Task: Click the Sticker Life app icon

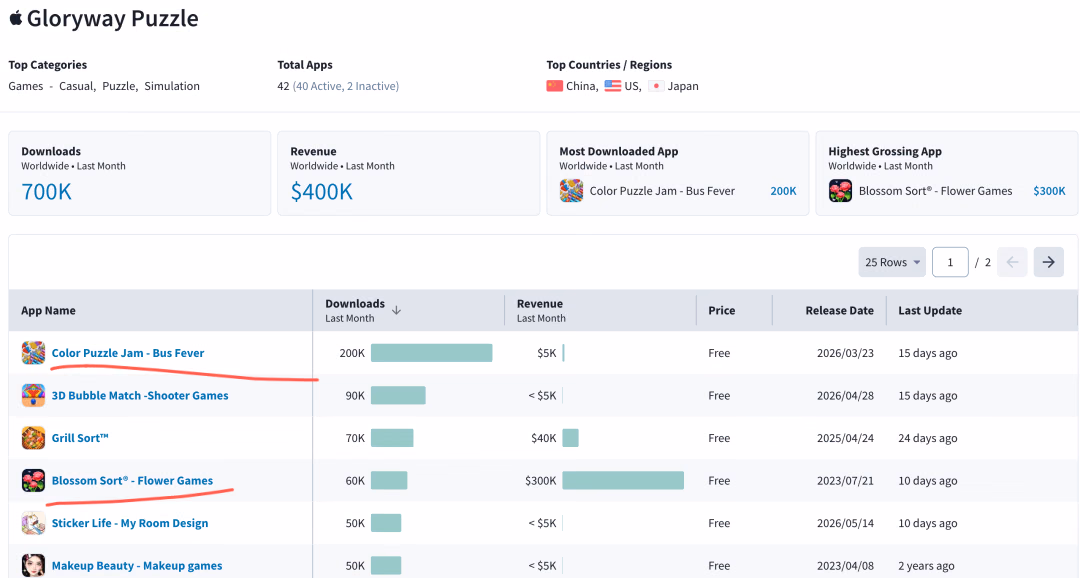Action: pos(33,523)
